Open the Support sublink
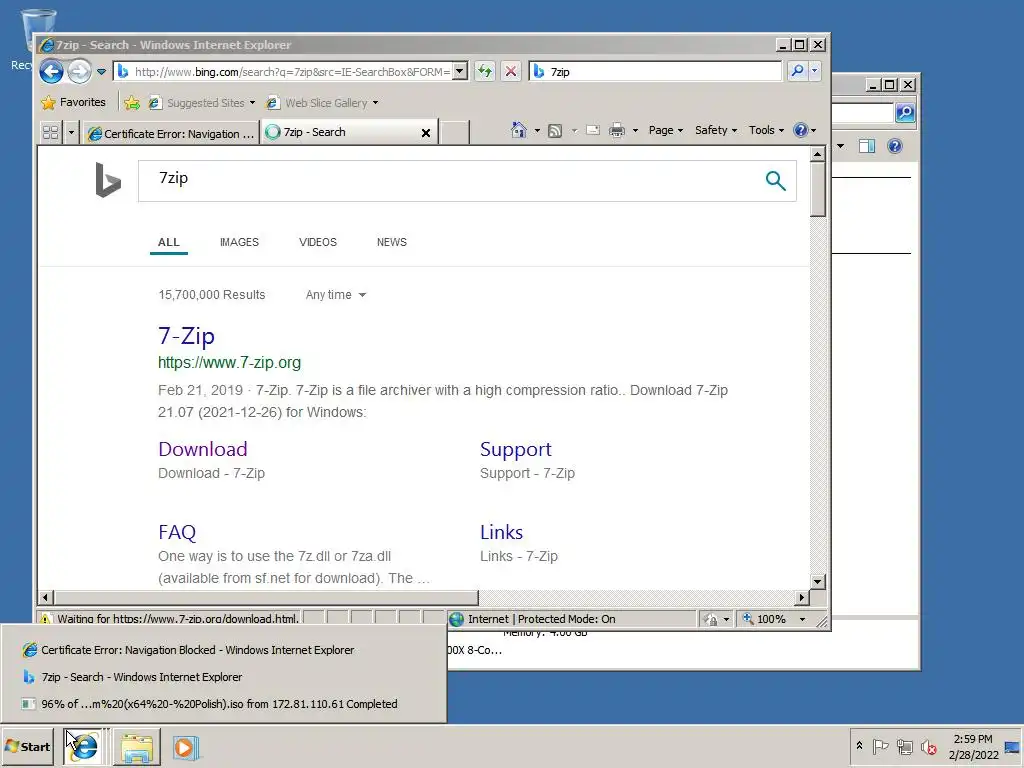Image resolution: width=1024 pixels, height=768 pixels. [x=515, y=449]
